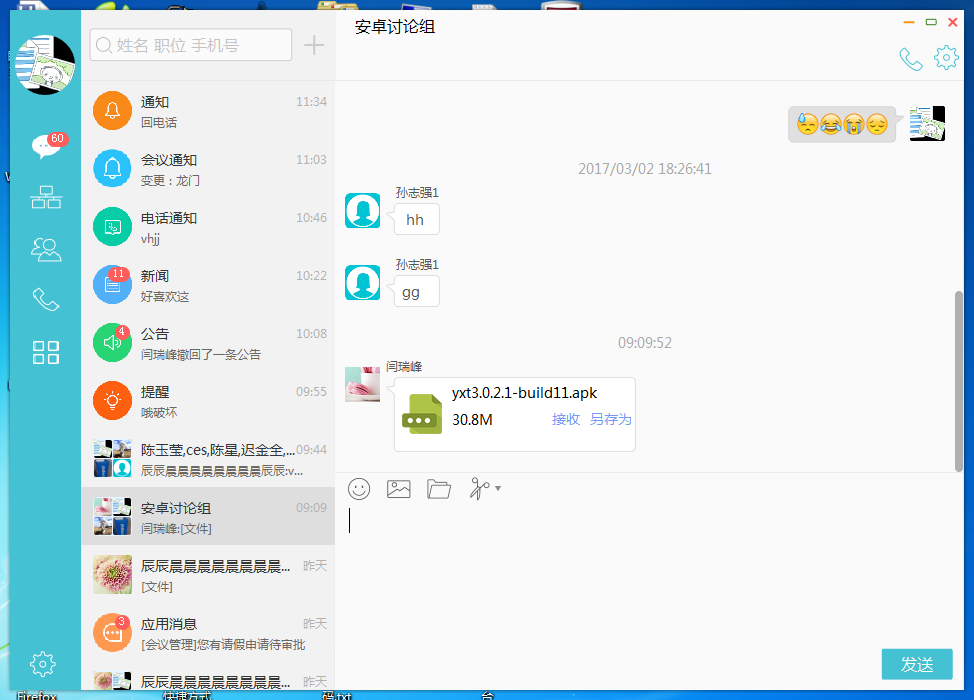The height and width of the screenshot is (700, 974).
Task: Open the organization chart in the left sidebar
Action: pyautogui.click(x=46, y=197)
